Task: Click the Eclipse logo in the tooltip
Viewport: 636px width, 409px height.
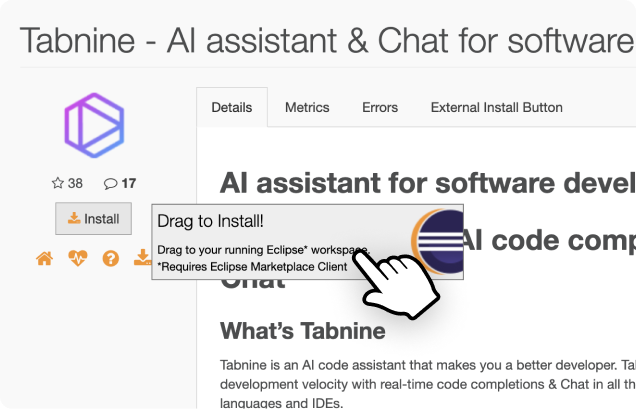Action: pos(438,242)
